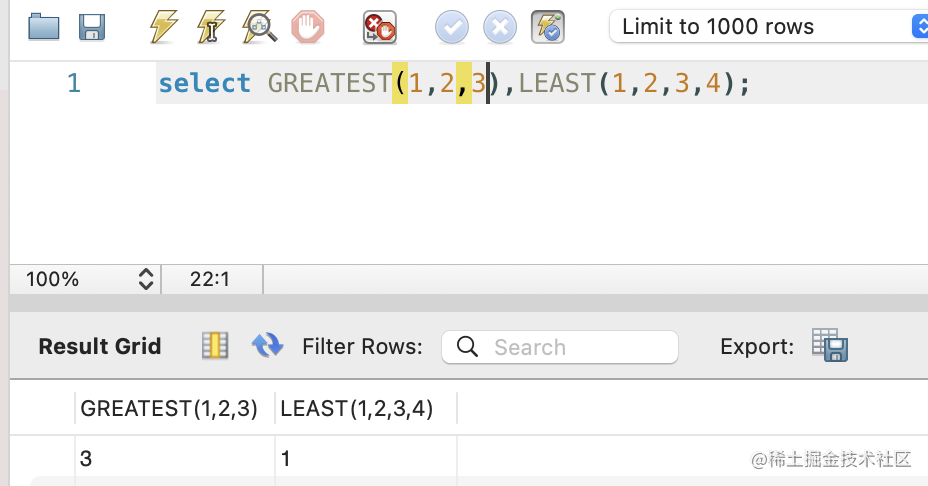Export the recordset to a file
This screenshot has width=928, height=486.
(x=830, y=346)
